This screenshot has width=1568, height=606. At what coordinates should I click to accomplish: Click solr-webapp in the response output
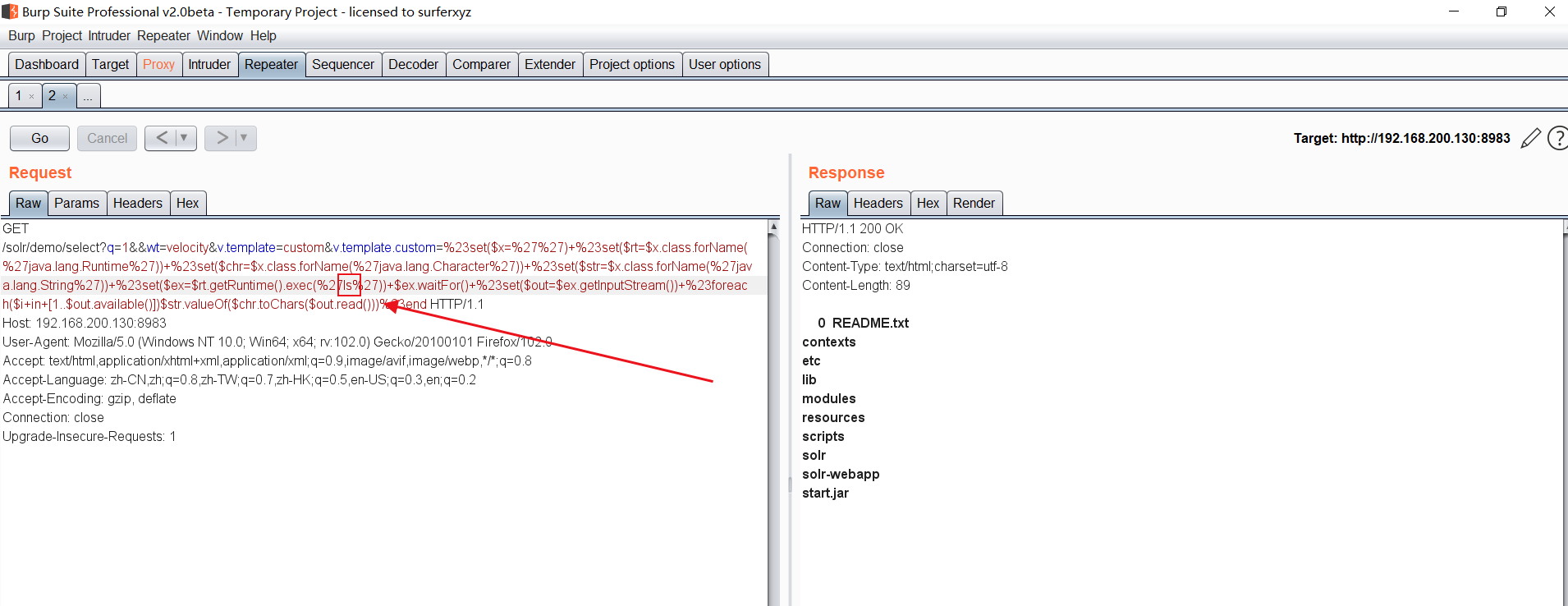(x=841, y=475)
